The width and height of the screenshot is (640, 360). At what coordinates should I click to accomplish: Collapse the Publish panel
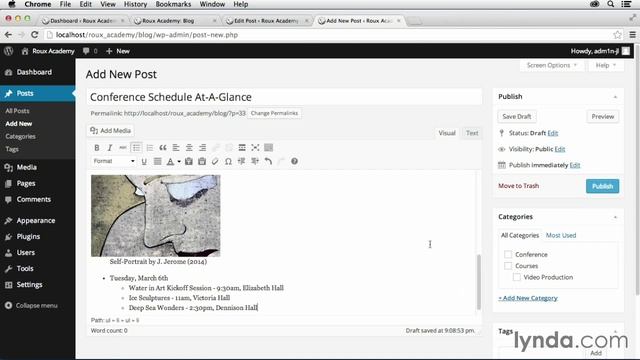coord(615,97)
